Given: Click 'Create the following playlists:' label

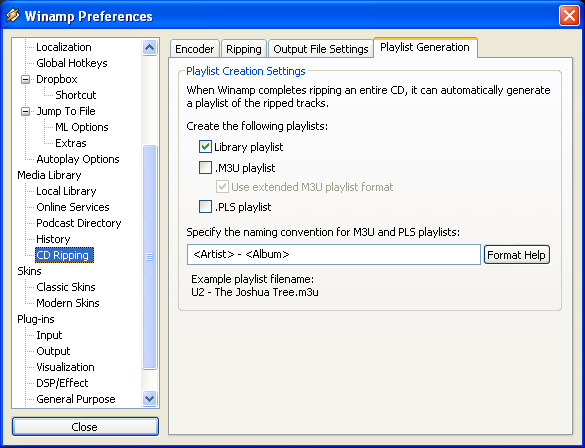Looking at the screenshot, I should coord(257,126).
